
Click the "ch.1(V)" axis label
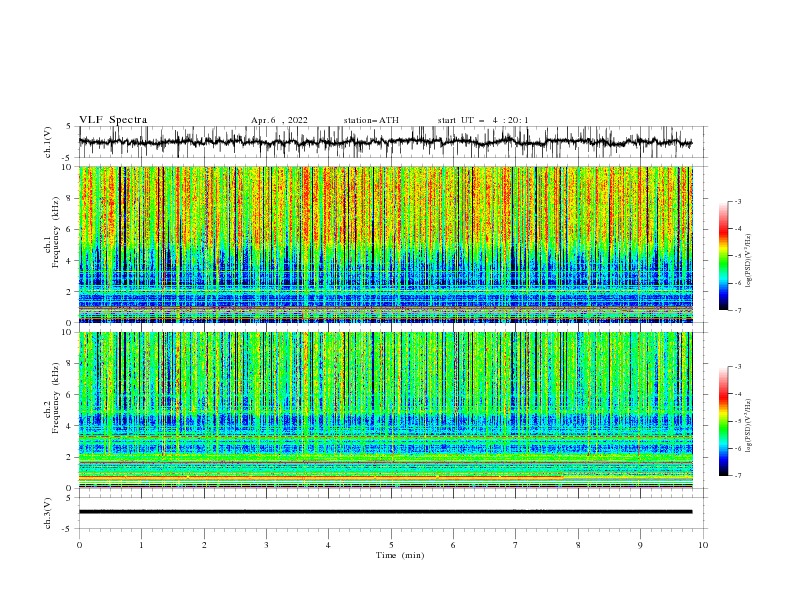point(48,142)
